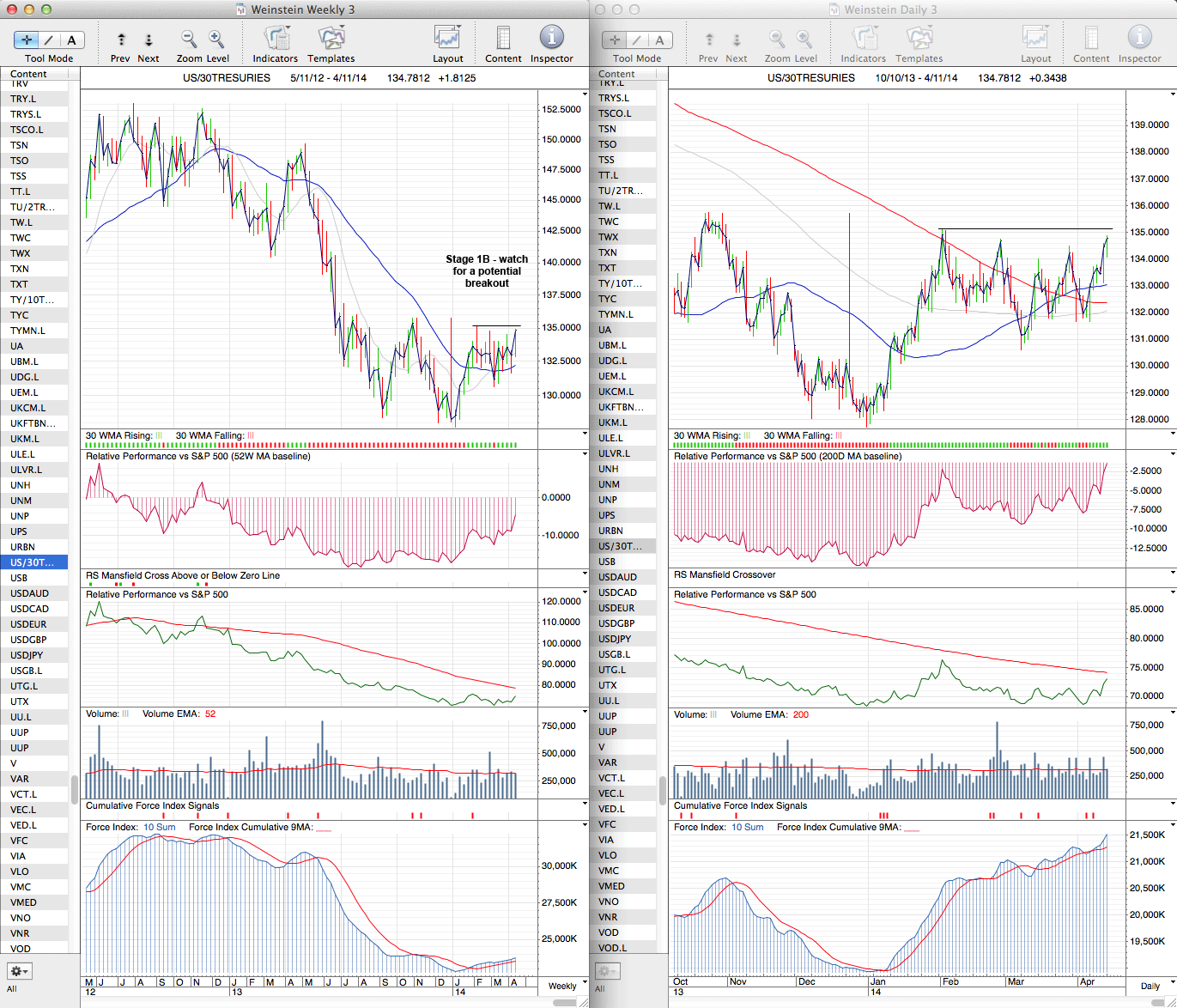Click the Content header above Weekly symbol list
This screenshot has height=1008, width=1177.
[29, 74]
